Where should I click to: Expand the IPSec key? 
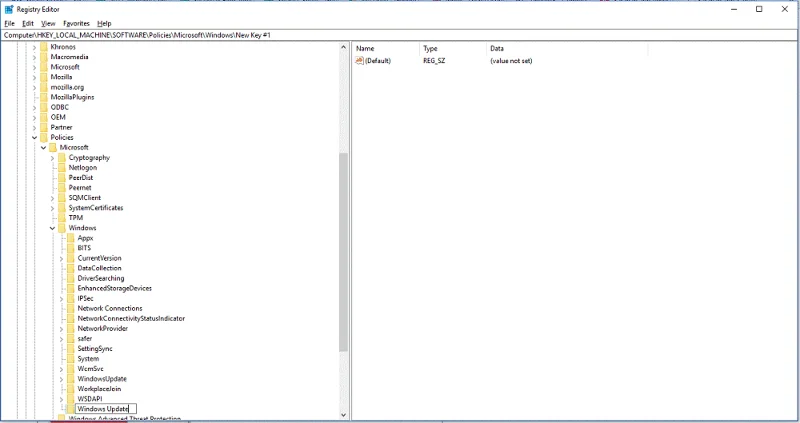(62, 298)
